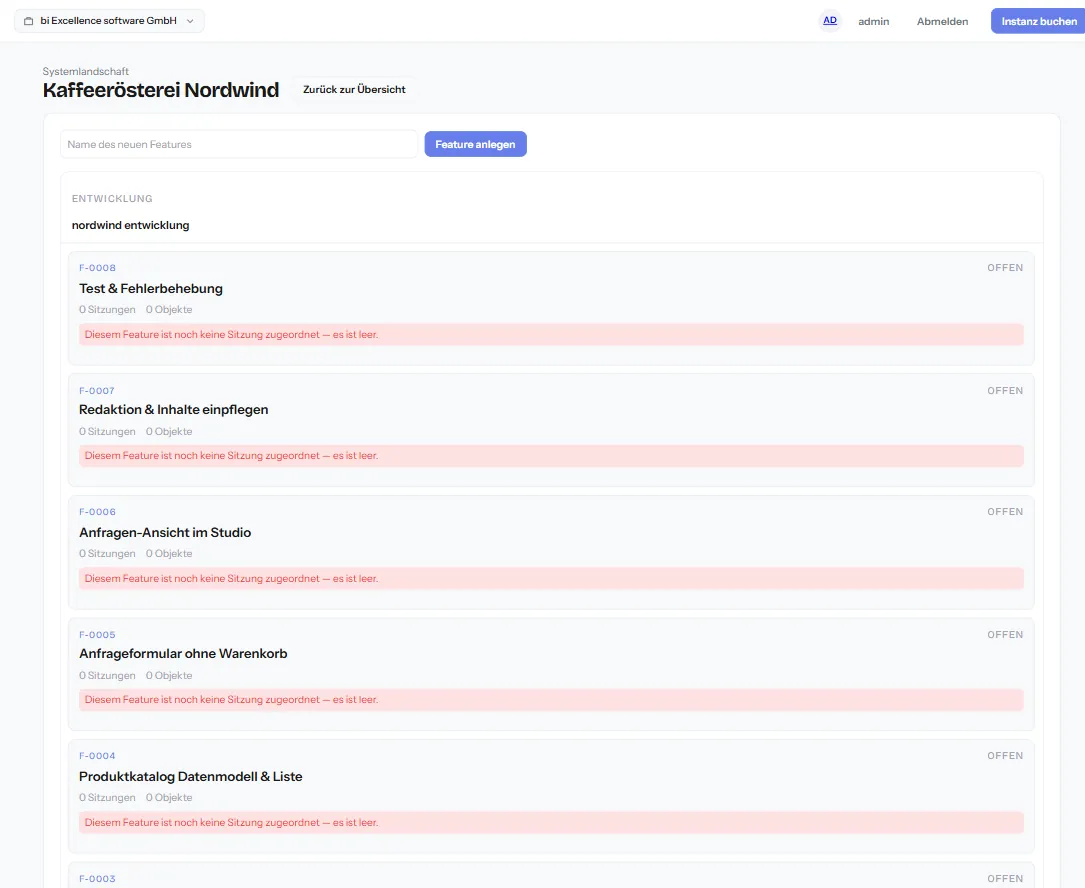
Task: Click the OFFEN status of F-0006
Action: point(1005,511)
